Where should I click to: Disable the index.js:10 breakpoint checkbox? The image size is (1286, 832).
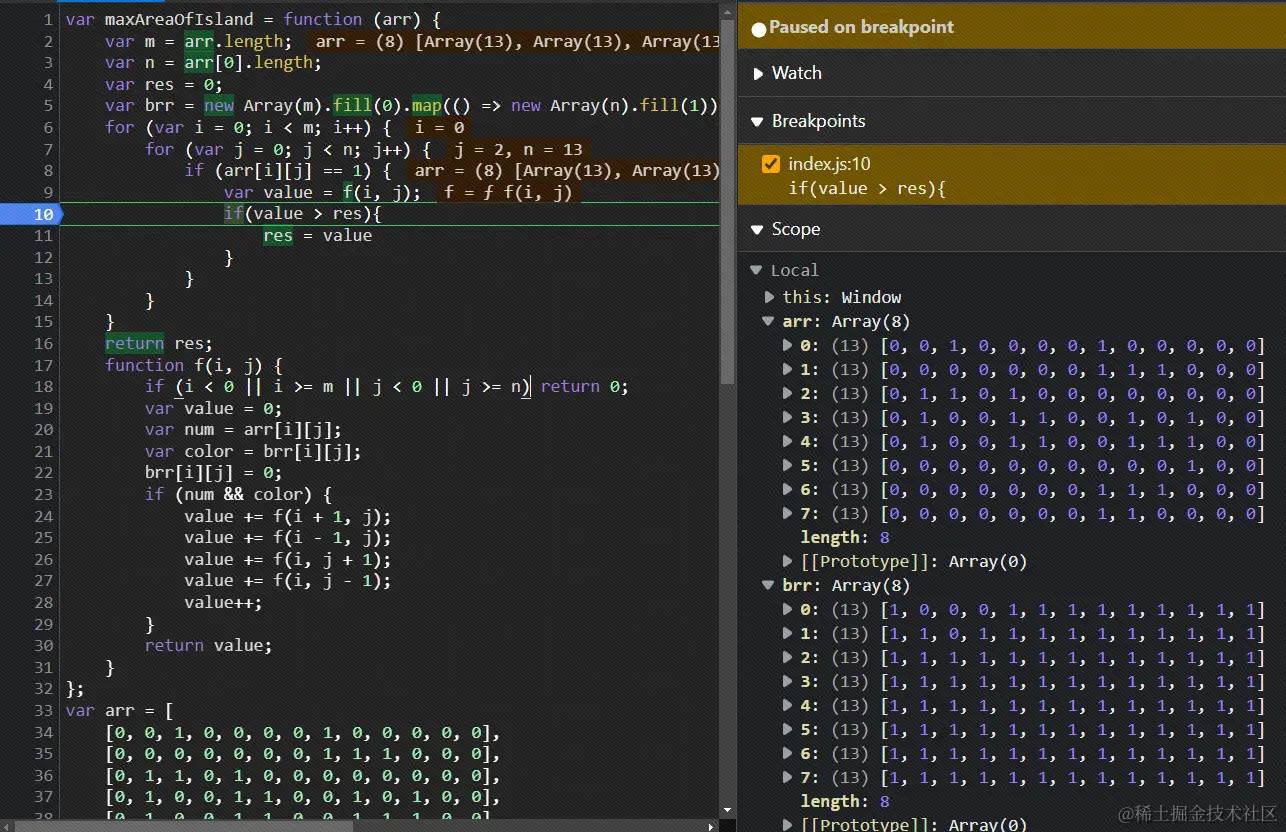(770, 164)
